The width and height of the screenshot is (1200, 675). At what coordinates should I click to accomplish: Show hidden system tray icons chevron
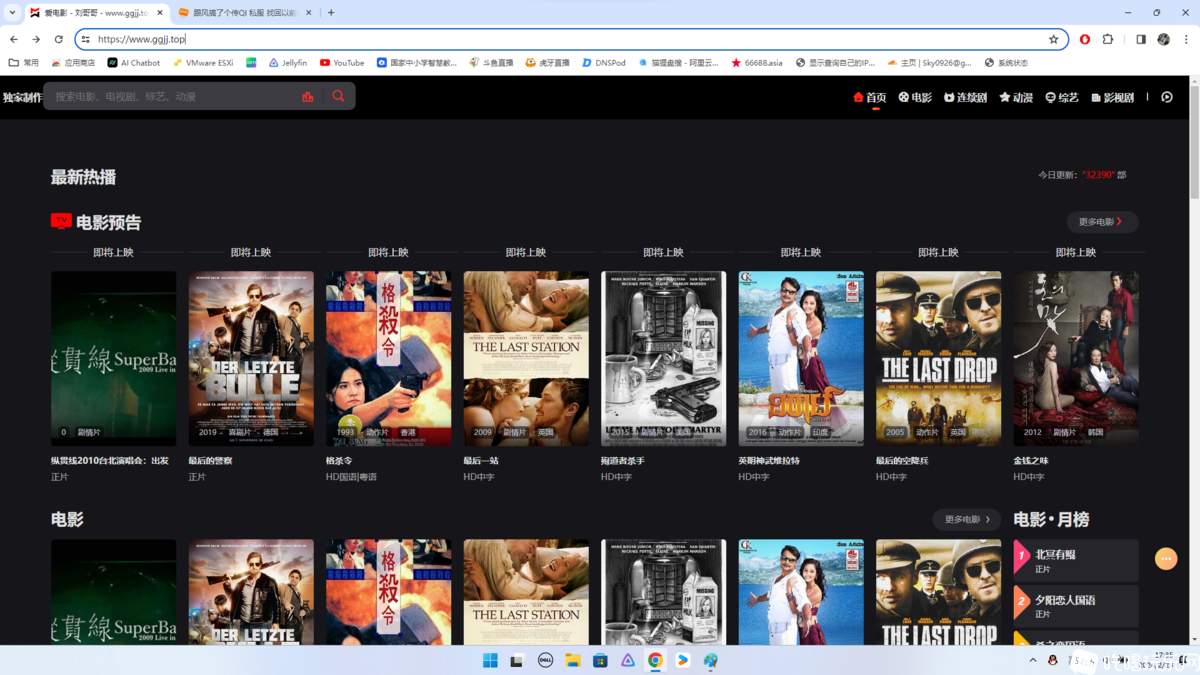coord(1033,660)
